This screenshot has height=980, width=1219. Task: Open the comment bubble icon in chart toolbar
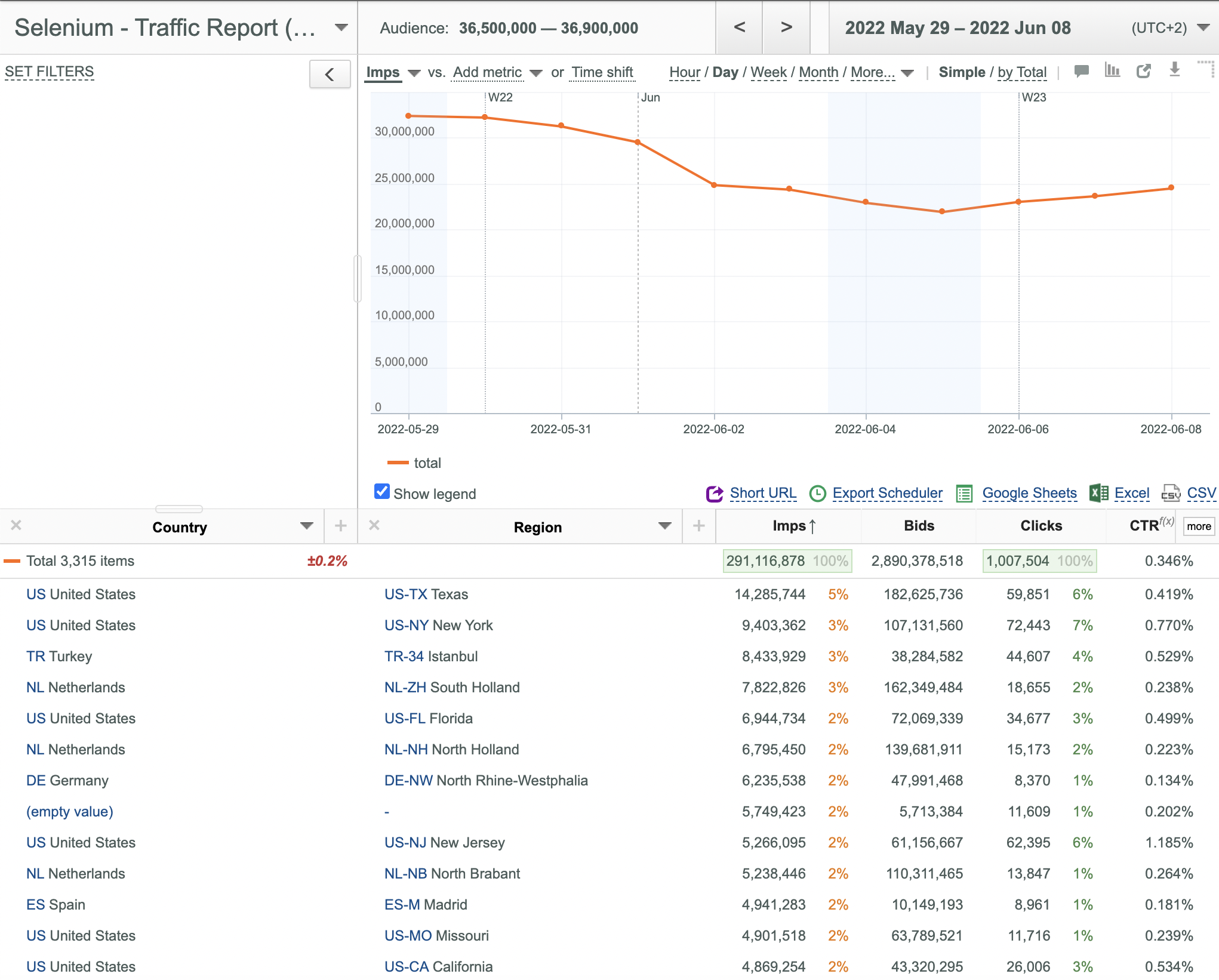coord(1081,72)
